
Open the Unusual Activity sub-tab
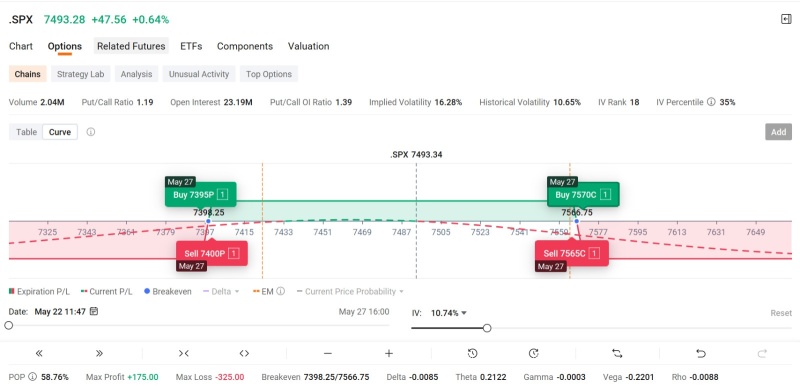pyautogui.click(x=199, y=74)
